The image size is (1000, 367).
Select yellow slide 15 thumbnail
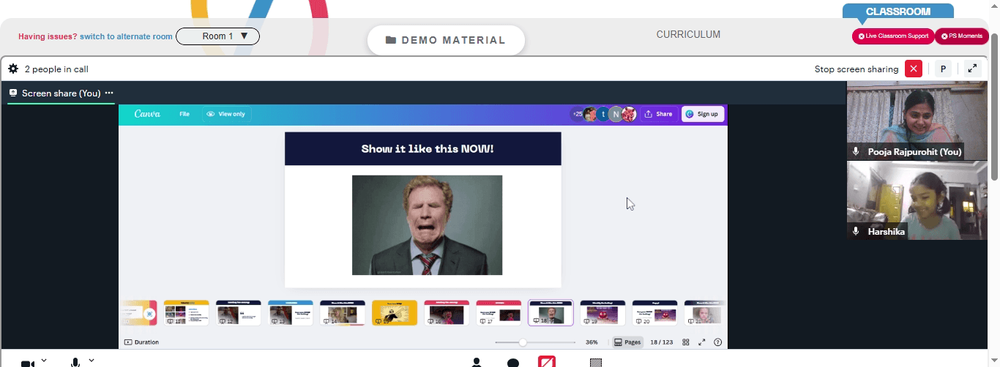pyautogui.click(x=394, y=313)
